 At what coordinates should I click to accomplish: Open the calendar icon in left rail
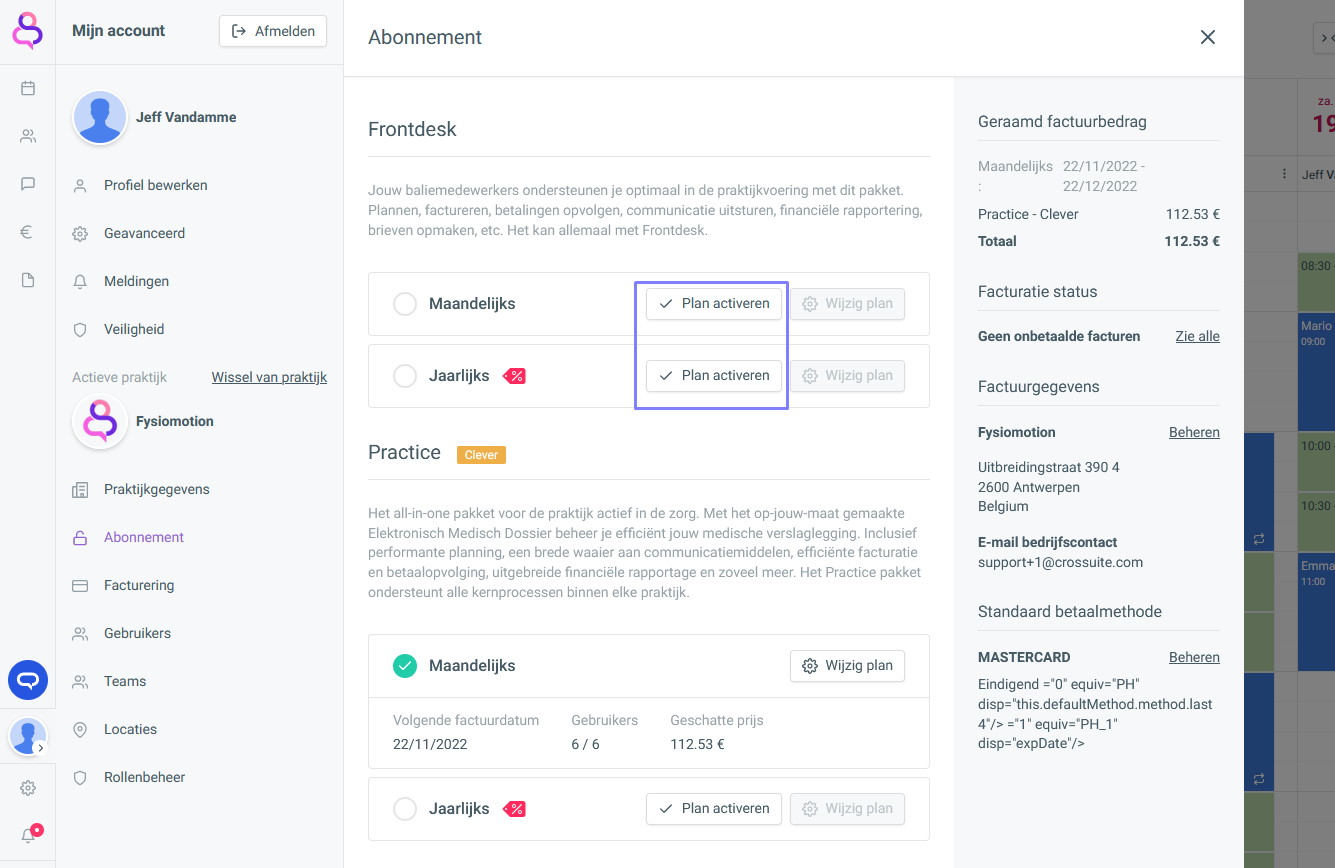28,88
